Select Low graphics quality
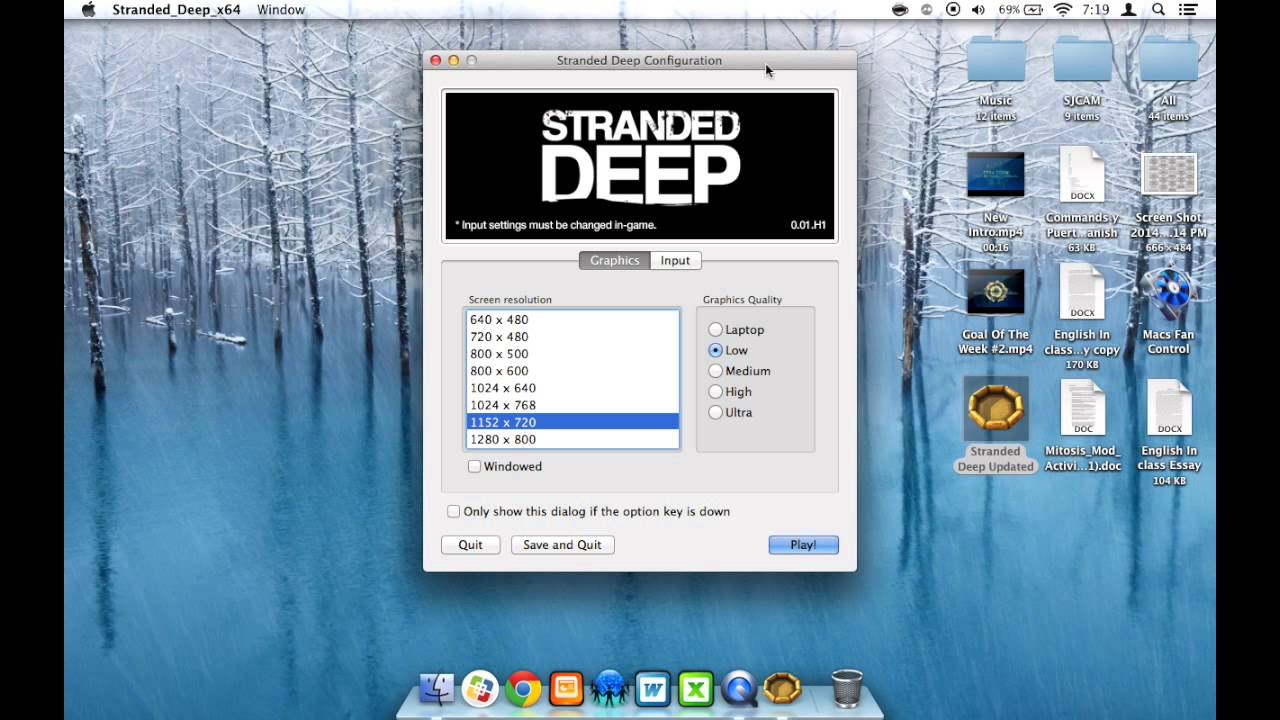The height and width of the screenshot is (720, 1280). [715, 350]
